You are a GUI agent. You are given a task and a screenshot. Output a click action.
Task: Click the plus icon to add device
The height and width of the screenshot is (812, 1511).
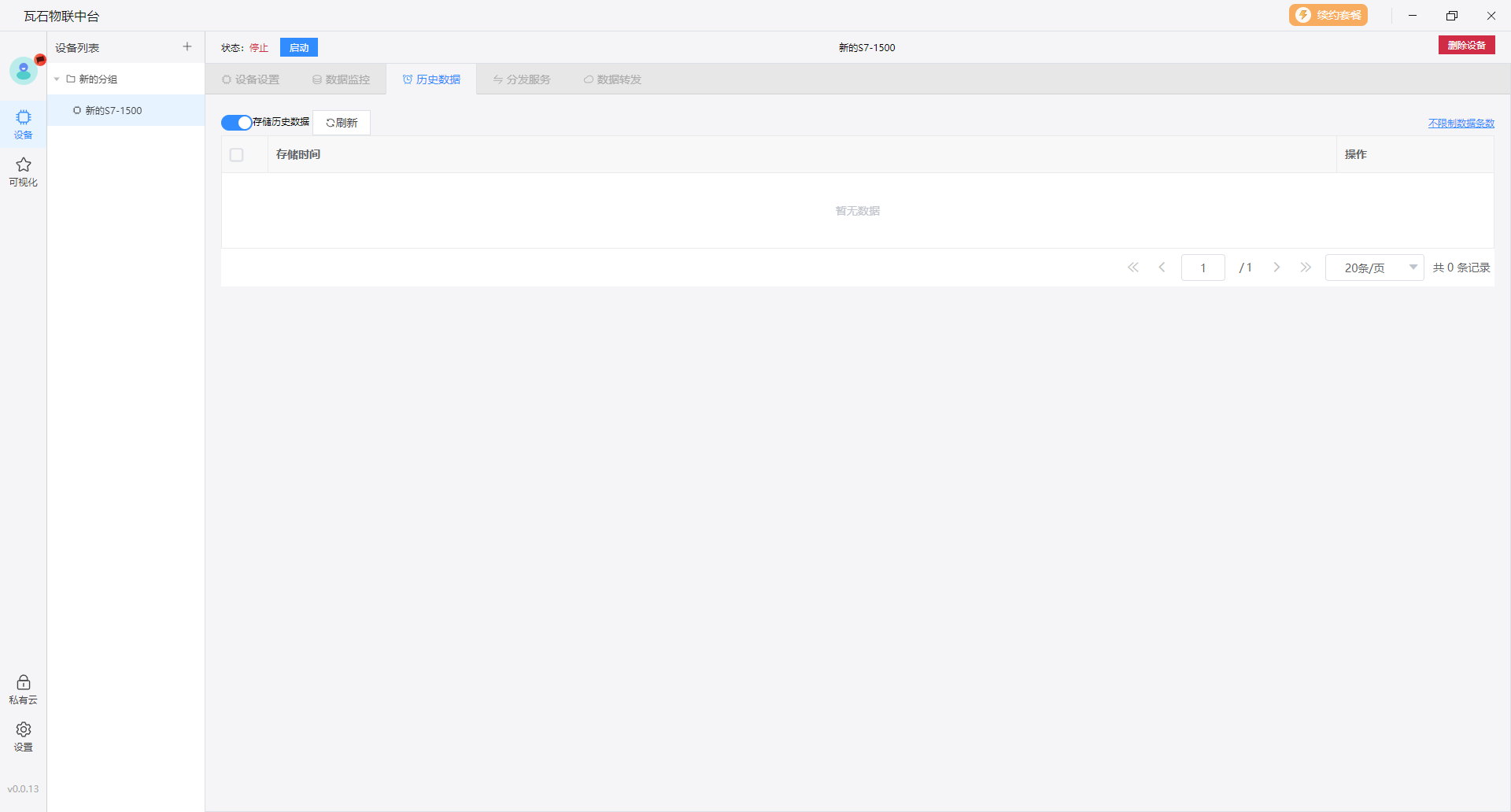[187, 47]
